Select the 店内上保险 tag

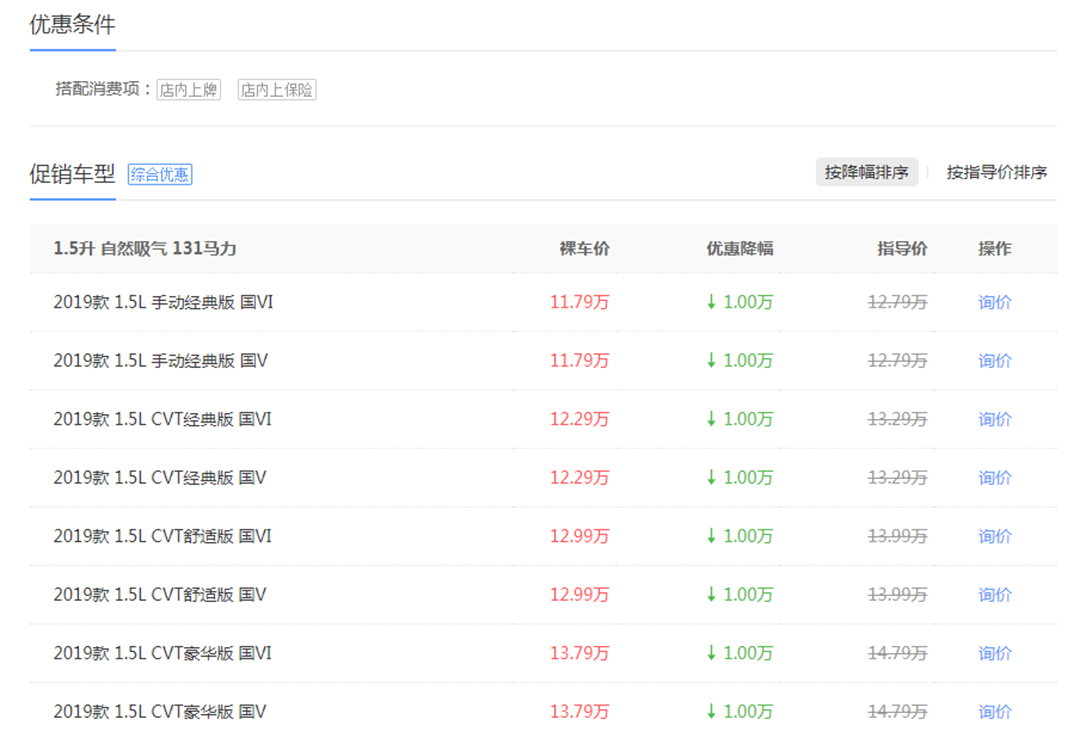[277, 90]
